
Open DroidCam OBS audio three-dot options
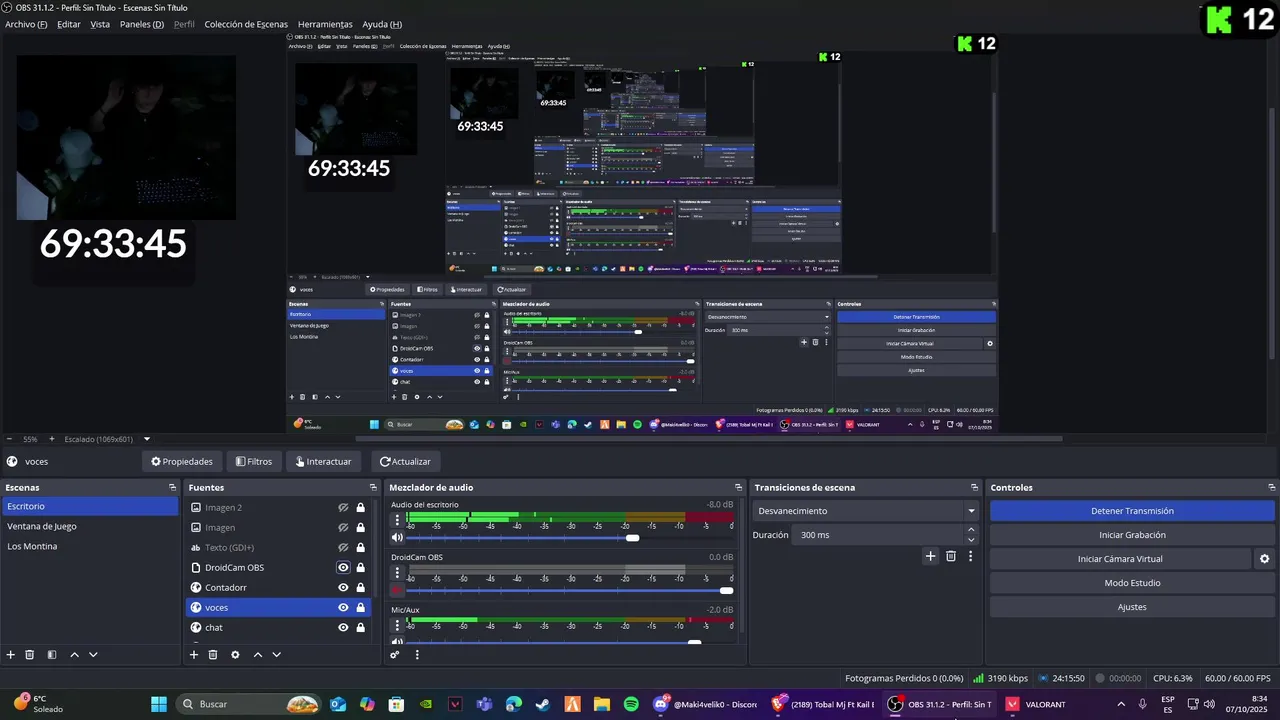tap(397, 573)
